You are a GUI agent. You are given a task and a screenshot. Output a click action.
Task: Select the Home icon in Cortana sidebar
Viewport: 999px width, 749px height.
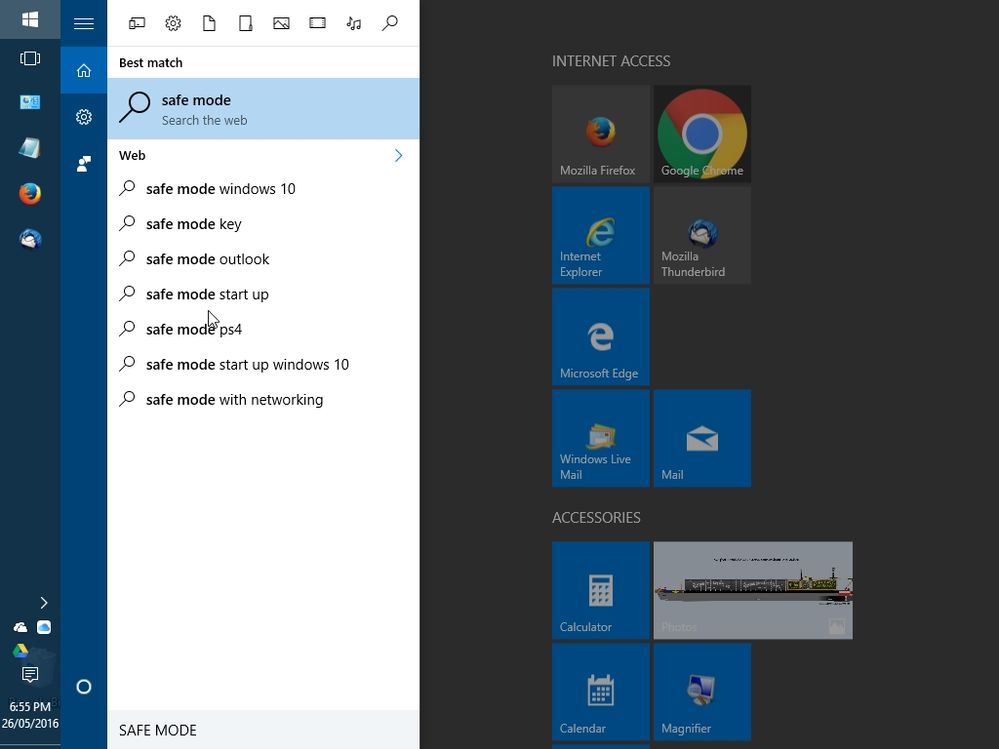coord(83,70)
